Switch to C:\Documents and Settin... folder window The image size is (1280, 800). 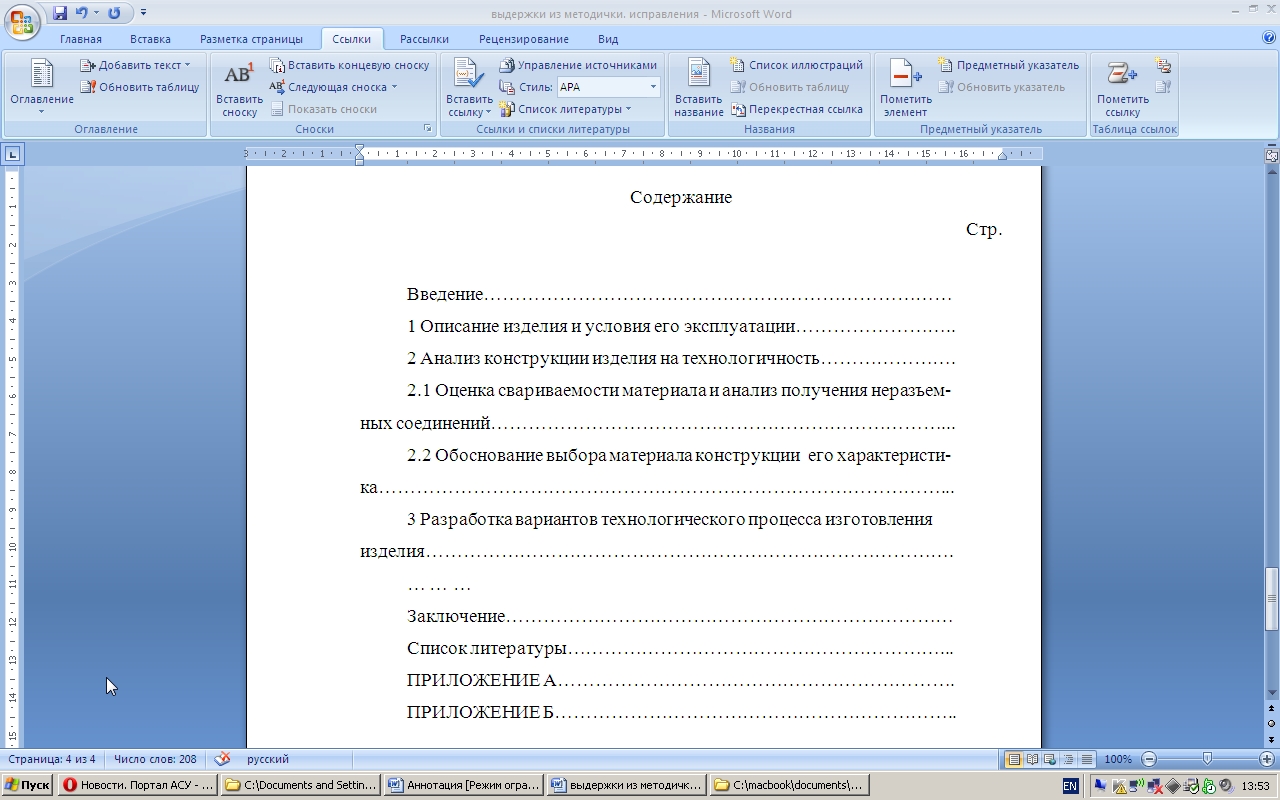(x=301, y=785)
